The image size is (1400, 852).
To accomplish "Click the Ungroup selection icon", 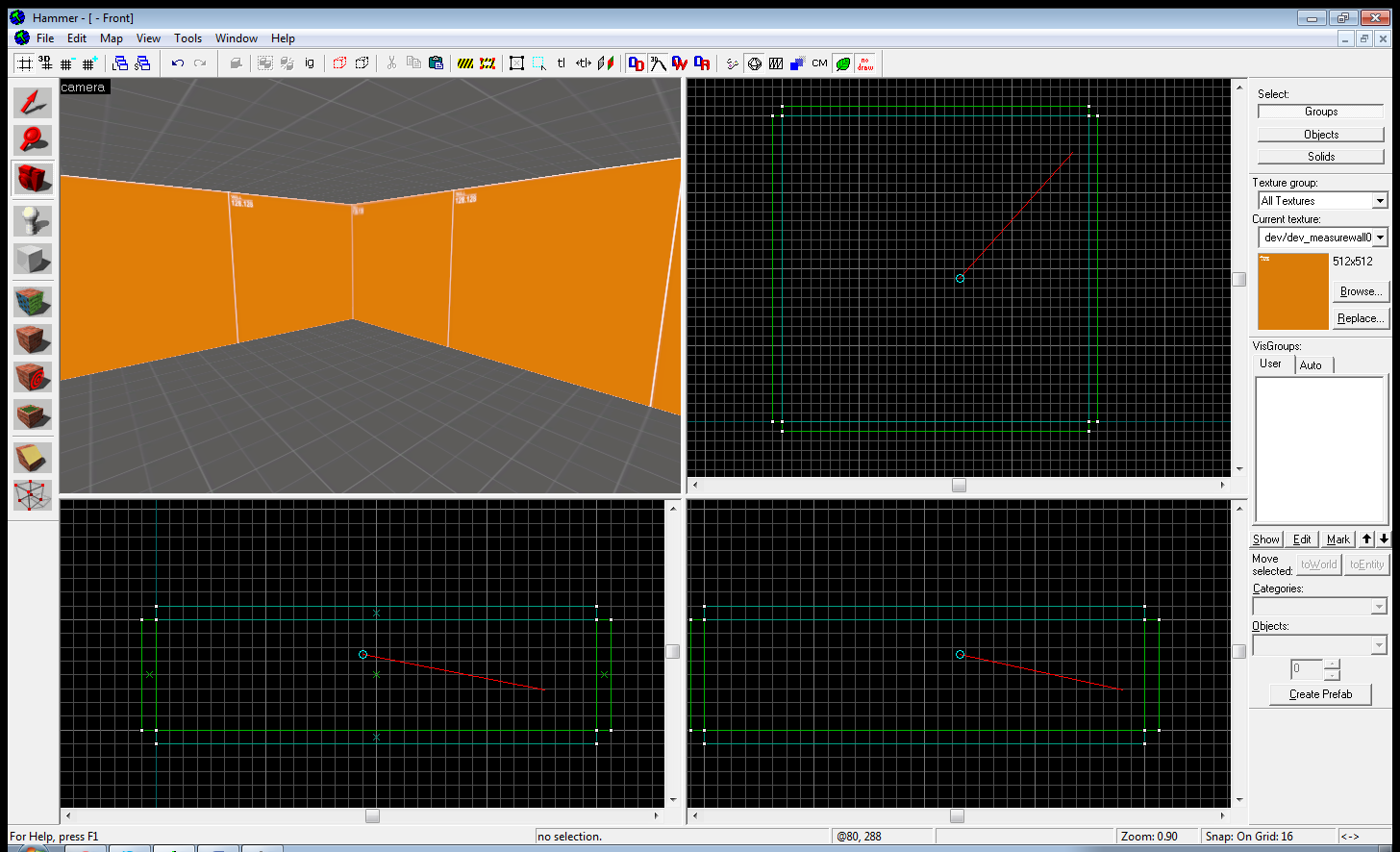I will (287, 63).
